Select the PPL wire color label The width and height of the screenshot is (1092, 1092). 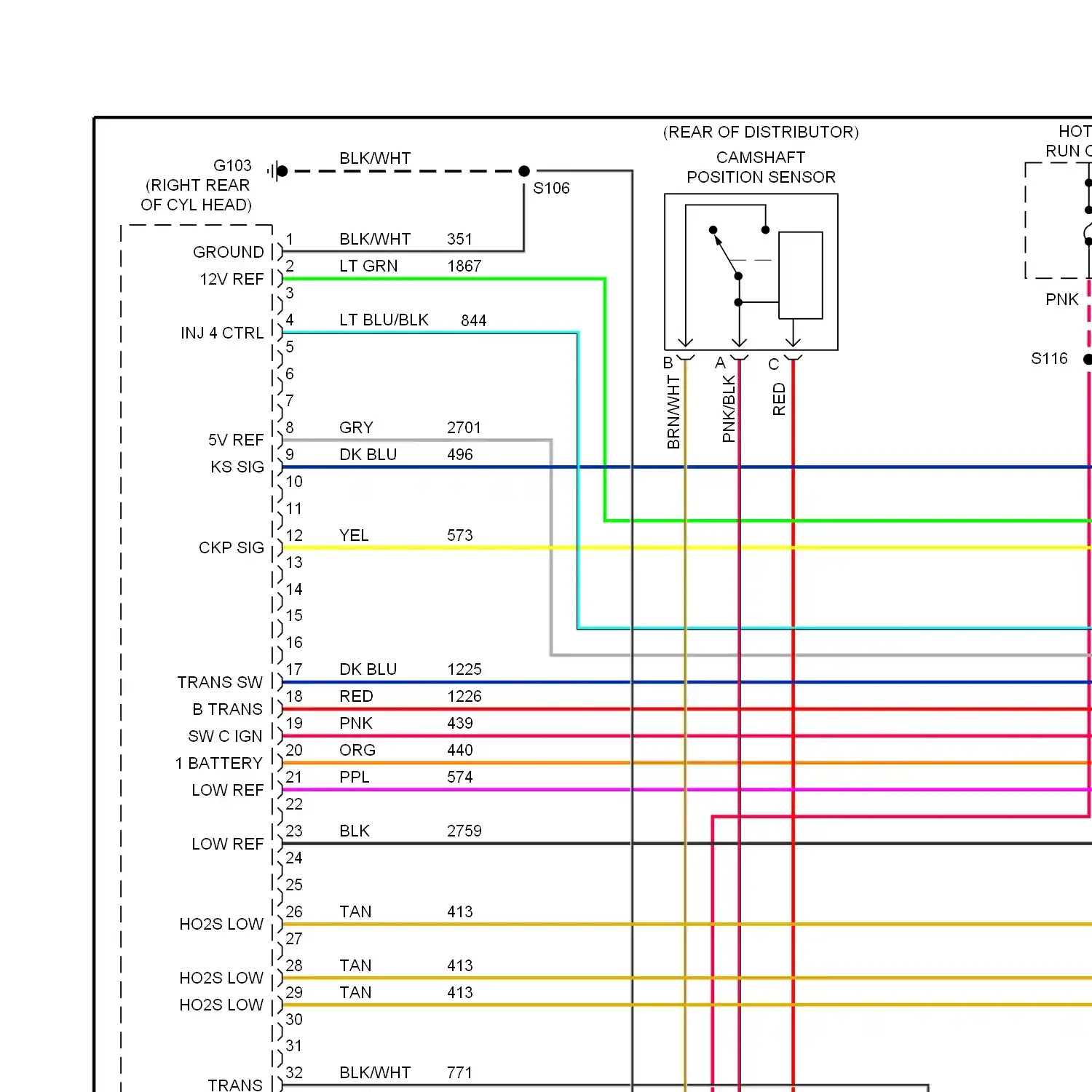tap(355, 778)
